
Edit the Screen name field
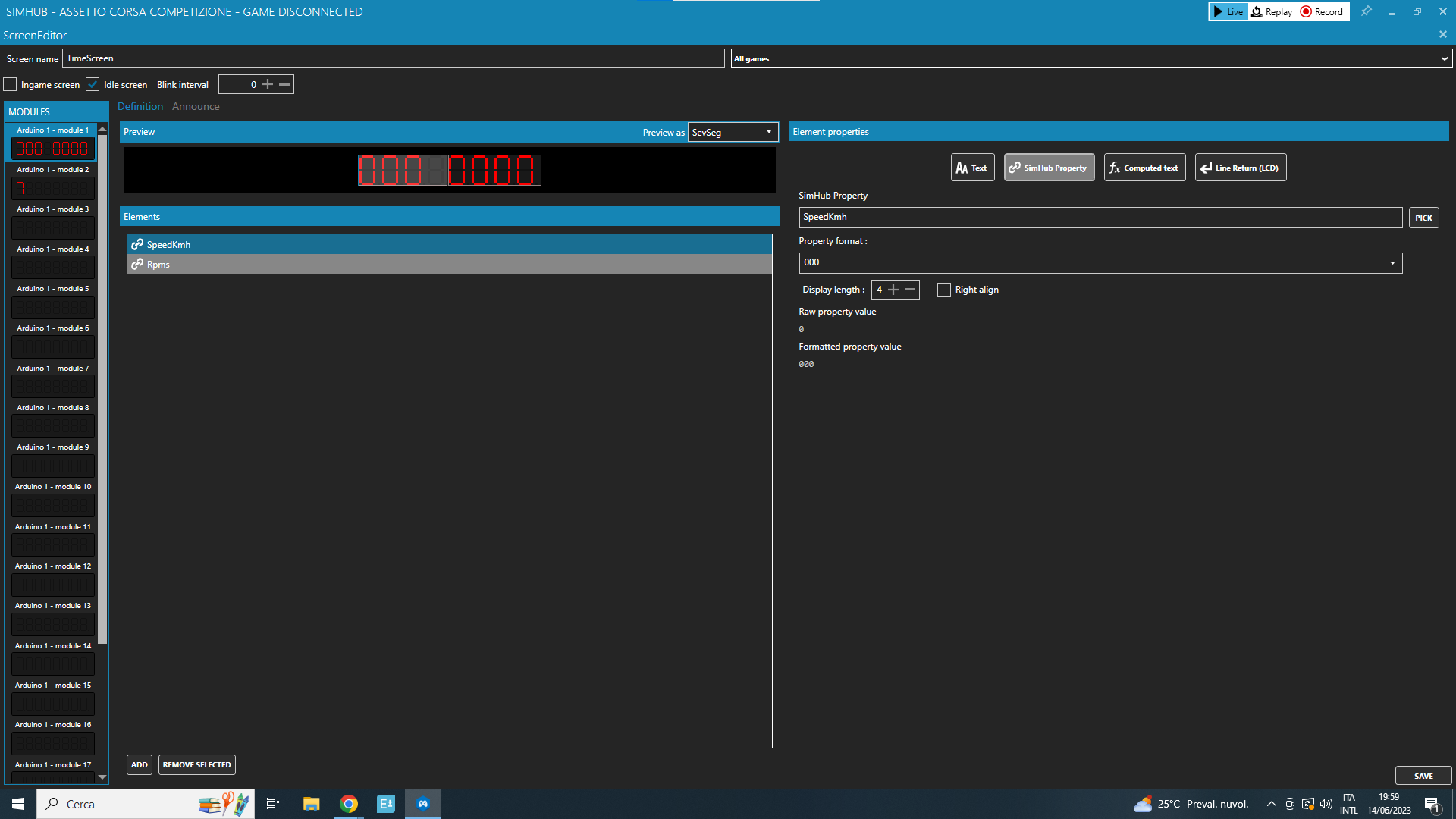point(394,58)
